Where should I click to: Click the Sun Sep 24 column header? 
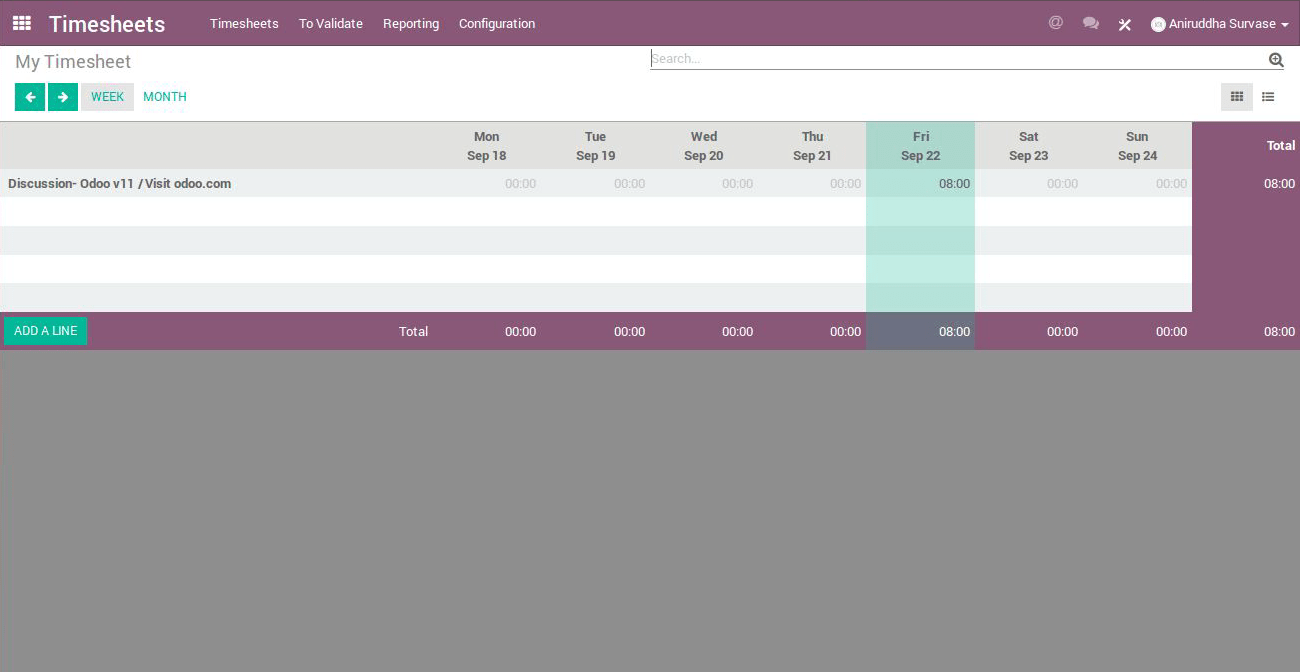point(1138,146)
